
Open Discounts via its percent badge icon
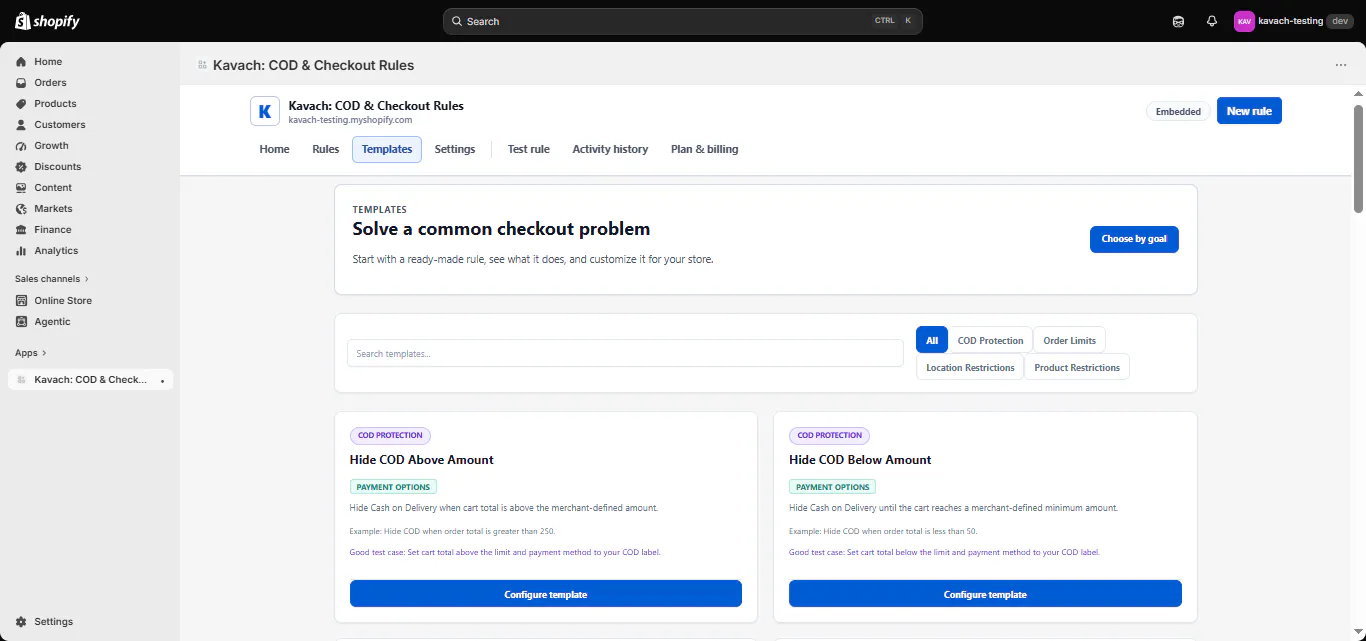(x=21, y=167)
